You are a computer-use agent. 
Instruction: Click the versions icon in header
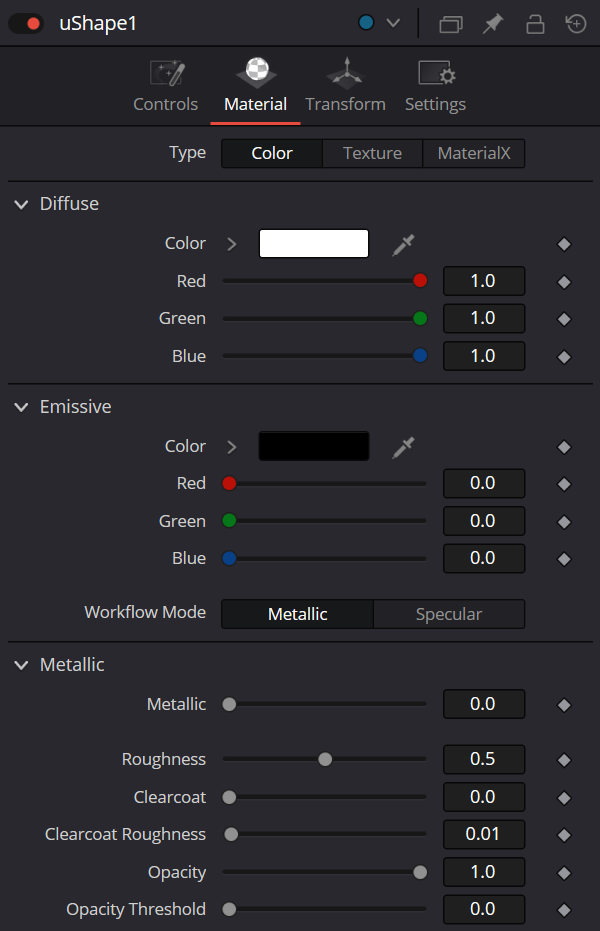point(450,24)
